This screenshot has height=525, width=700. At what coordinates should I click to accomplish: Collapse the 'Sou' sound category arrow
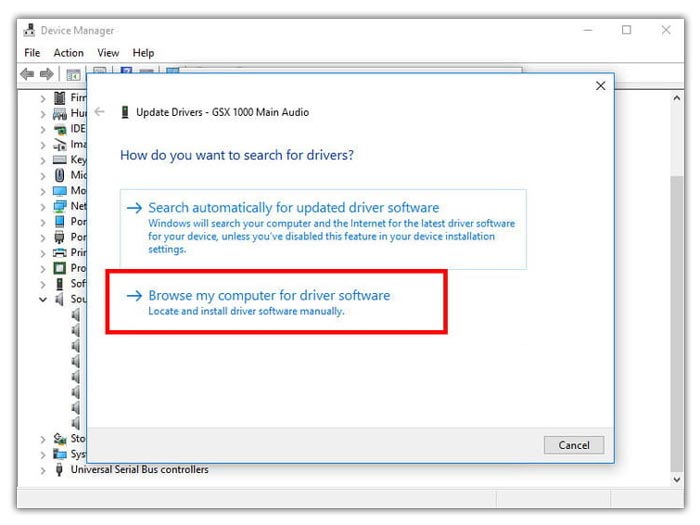point(43,300)
